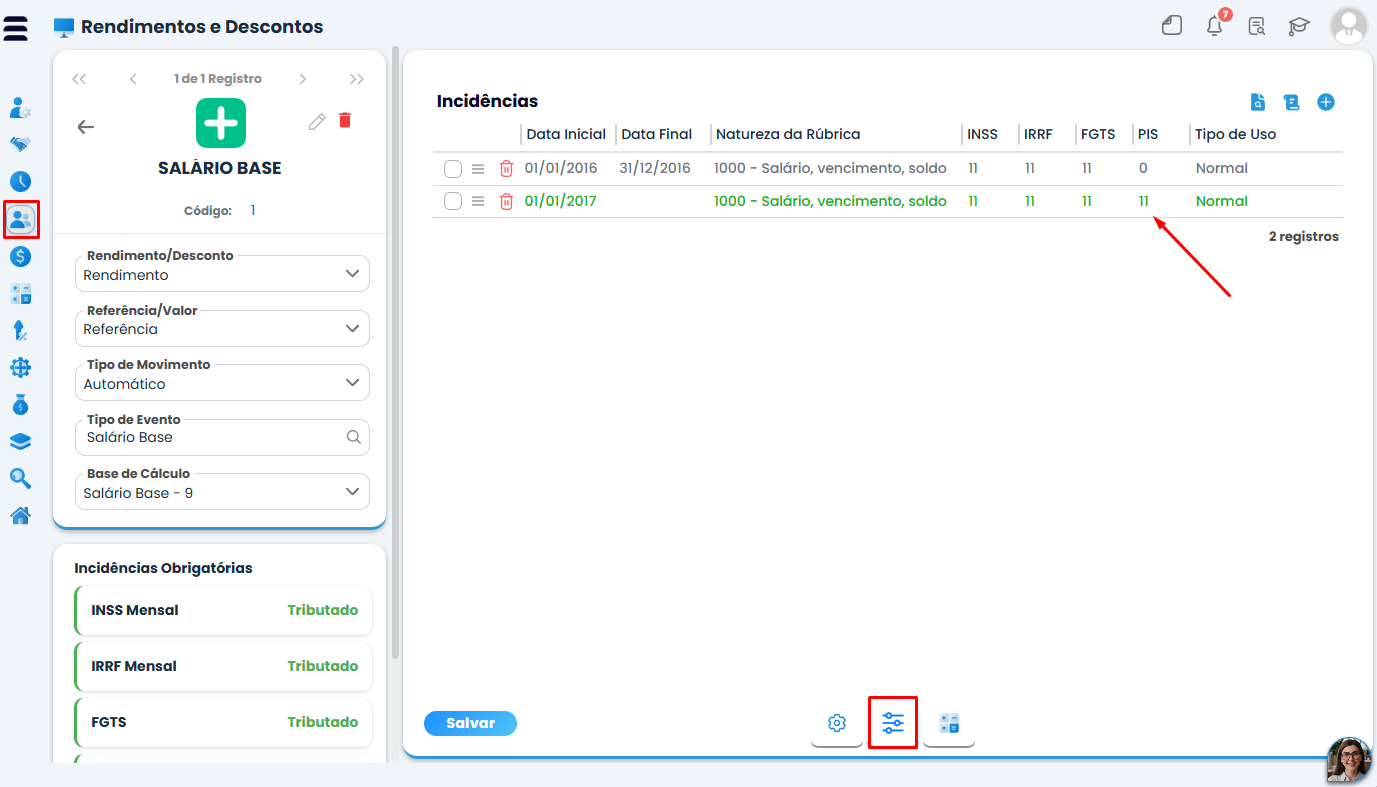
Task: Open the money bag sidebar module
Action: click(20, 404)
